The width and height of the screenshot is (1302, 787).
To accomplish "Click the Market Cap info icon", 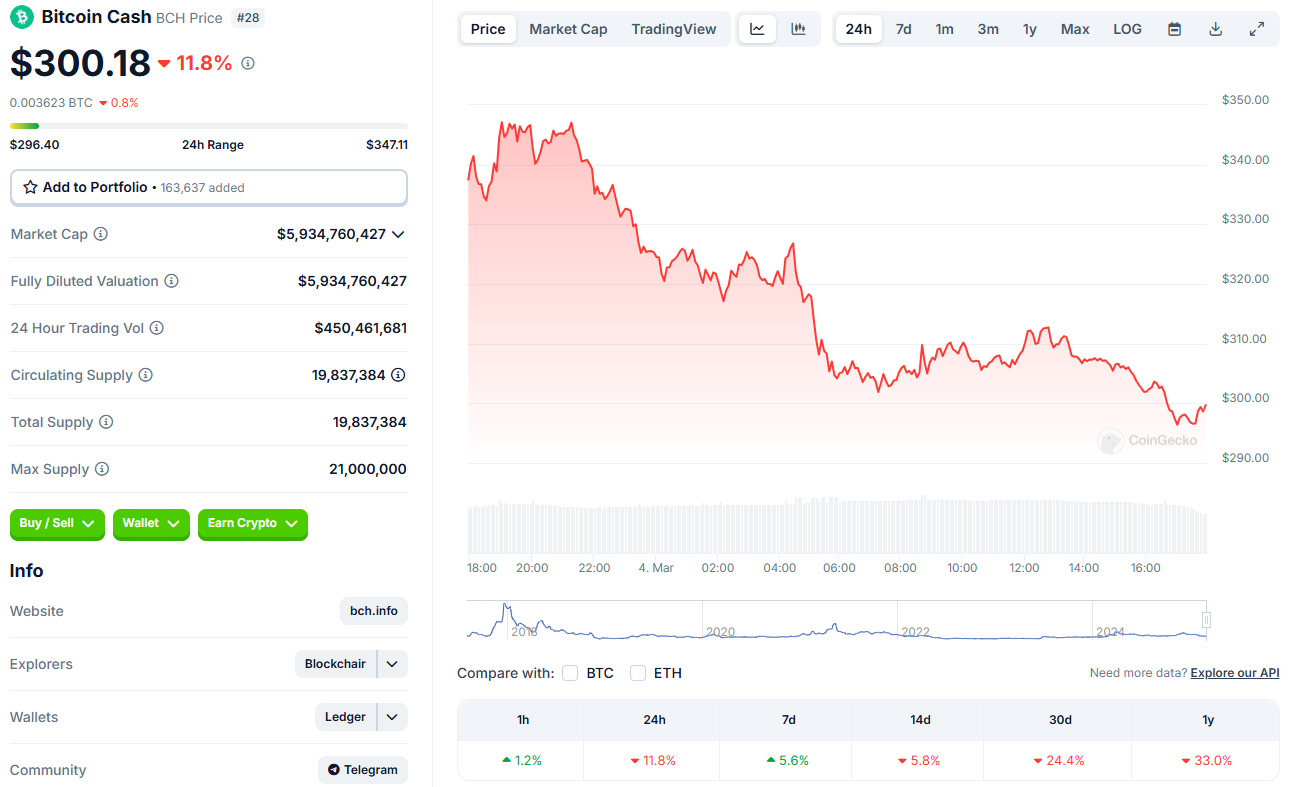I will pyautogui.click(x=100, y=234).
